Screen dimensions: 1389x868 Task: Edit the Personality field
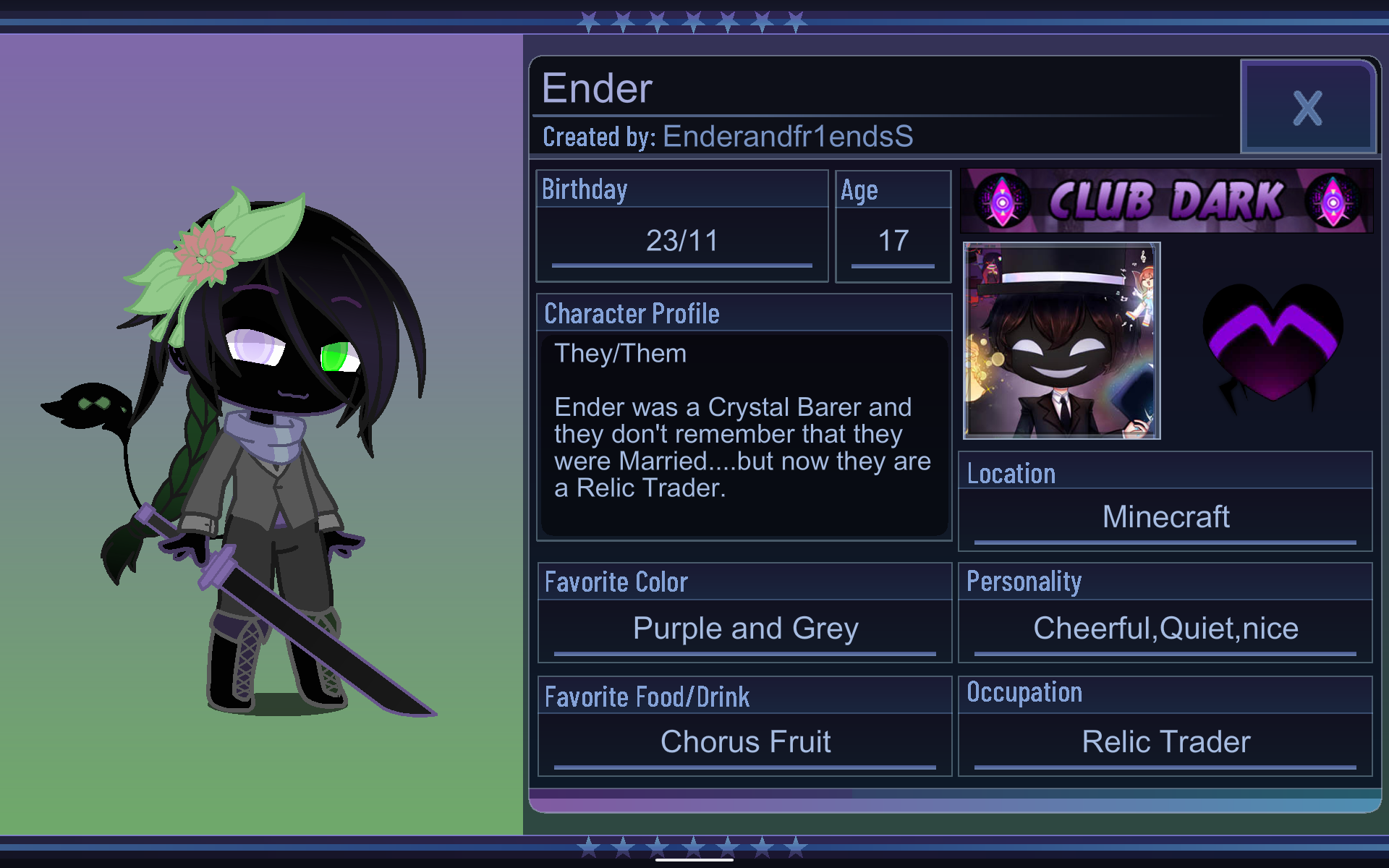[x=1165, y=629]
